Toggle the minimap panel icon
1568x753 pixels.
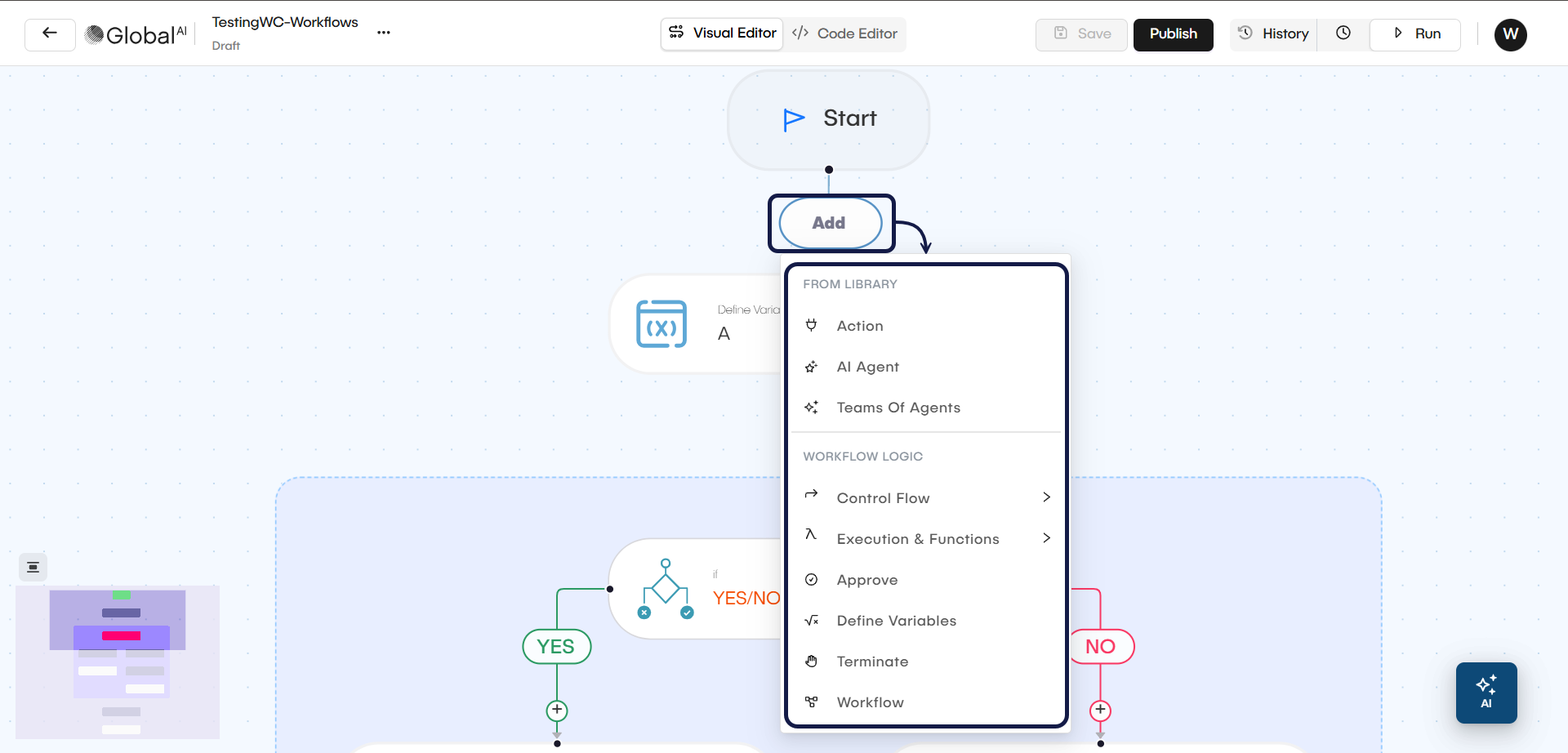33,567
